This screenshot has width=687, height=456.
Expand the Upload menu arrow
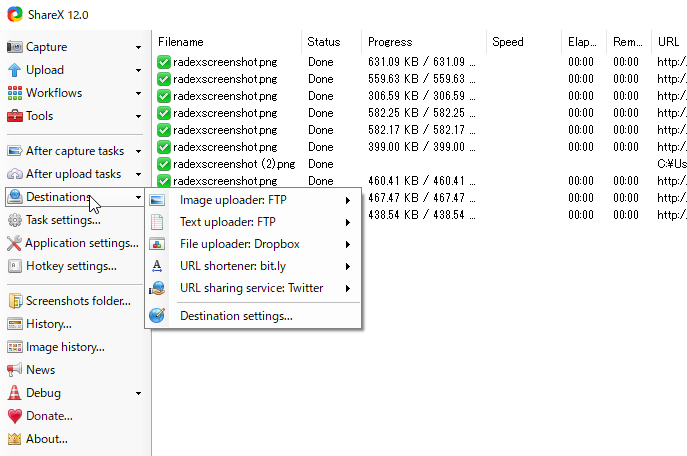click(138, 70)
